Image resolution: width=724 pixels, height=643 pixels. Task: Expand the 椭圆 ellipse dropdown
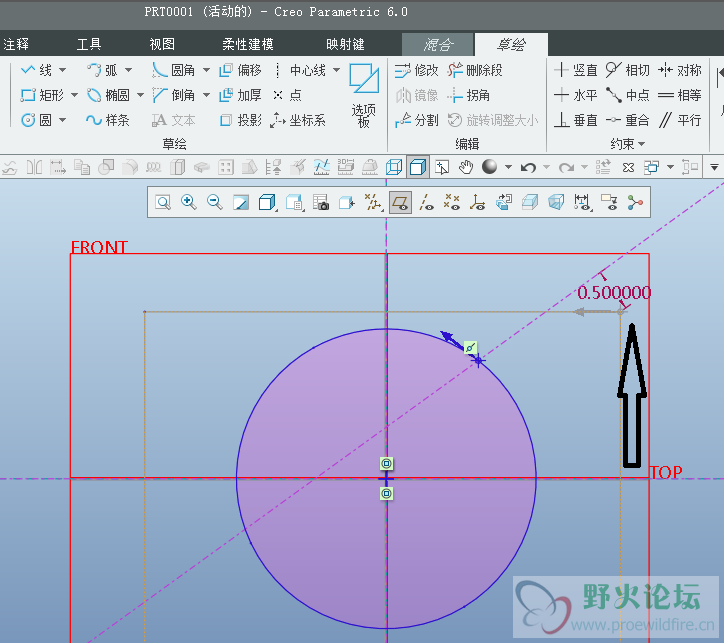pyautogui.click(x=140, y=95)
